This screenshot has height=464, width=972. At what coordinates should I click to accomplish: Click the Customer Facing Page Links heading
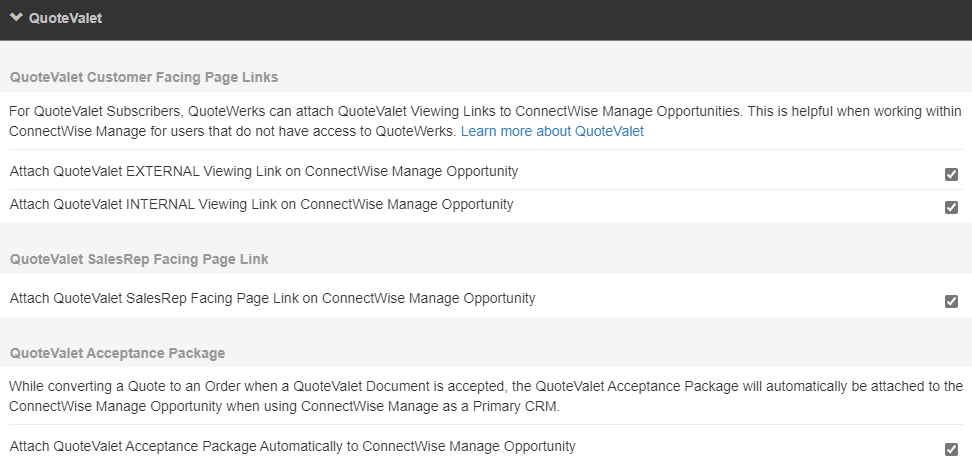coord(144,76)
